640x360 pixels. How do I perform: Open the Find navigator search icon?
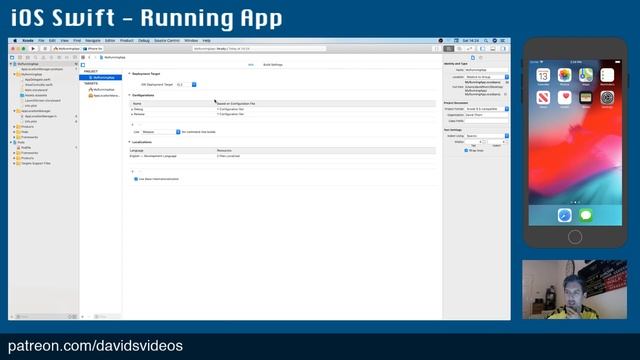click(36, 58)
